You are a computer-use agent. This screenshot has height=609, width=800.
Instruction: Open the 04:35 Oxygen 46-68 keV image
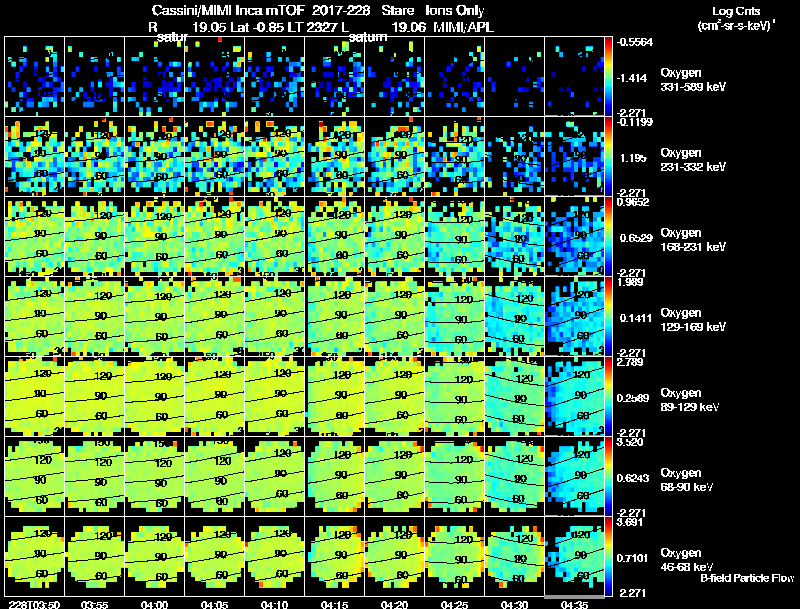point(574,556)
